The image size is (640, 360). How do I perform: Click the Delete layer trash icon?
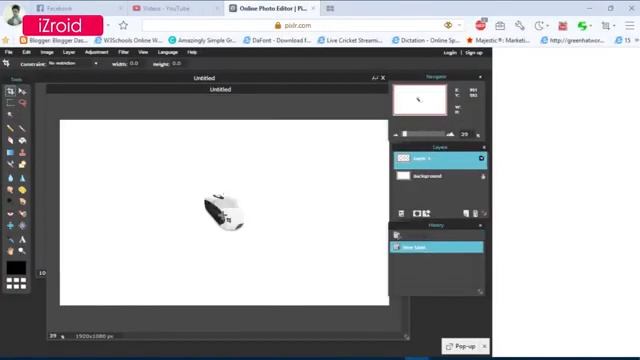coord(475,213)
